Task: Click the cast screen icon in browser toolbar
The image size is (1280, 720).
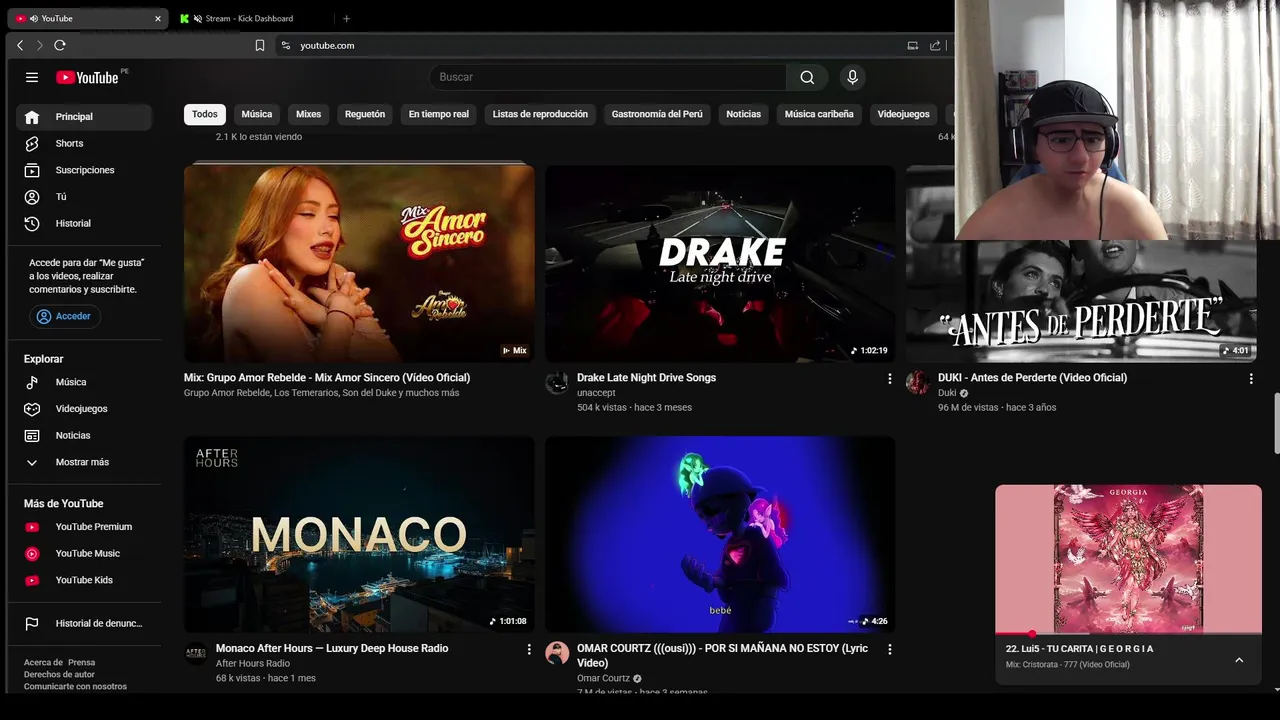Action: pos(912,45)
